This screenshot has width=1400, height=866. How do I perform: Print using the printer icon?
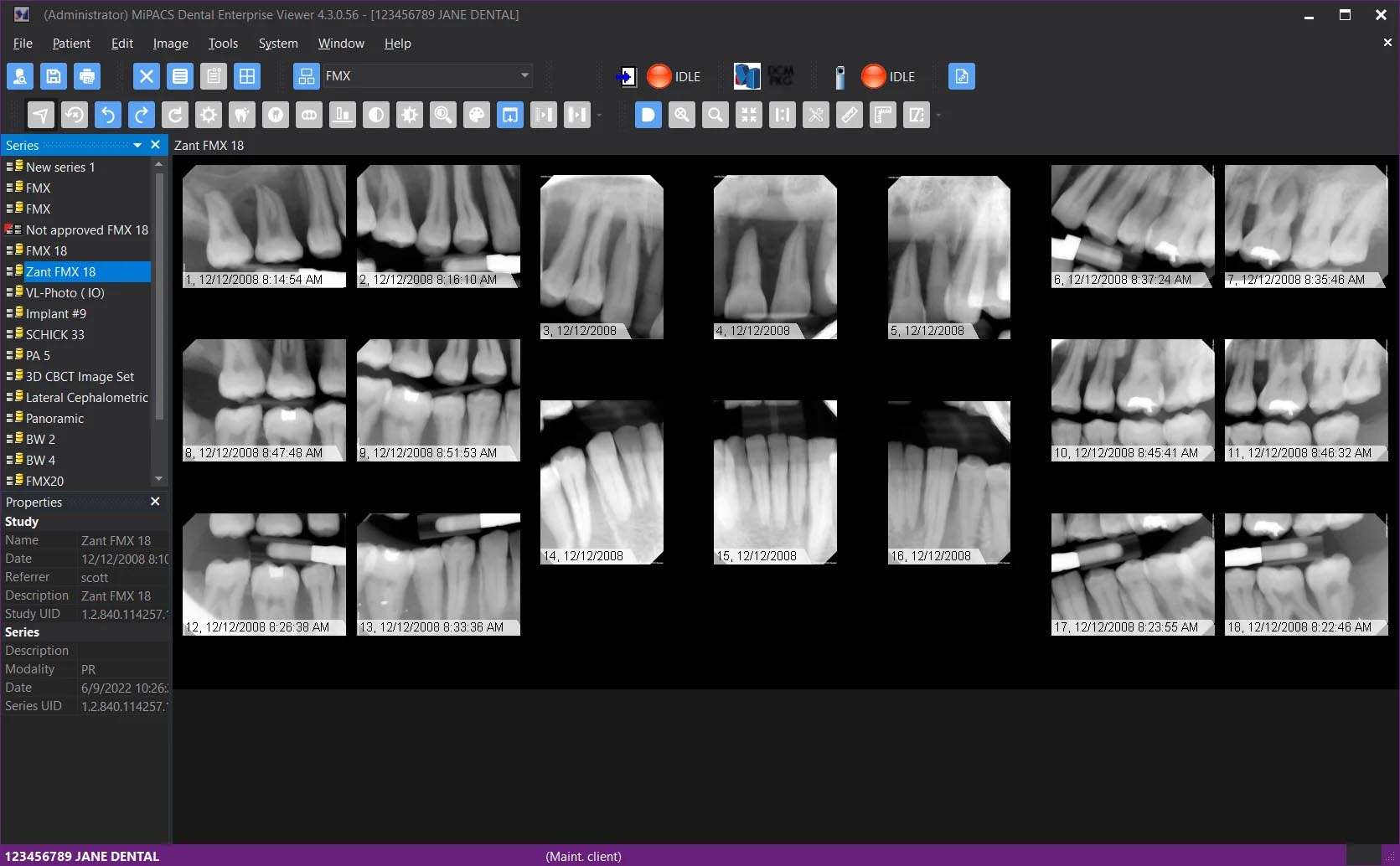(x=87, y=76)
